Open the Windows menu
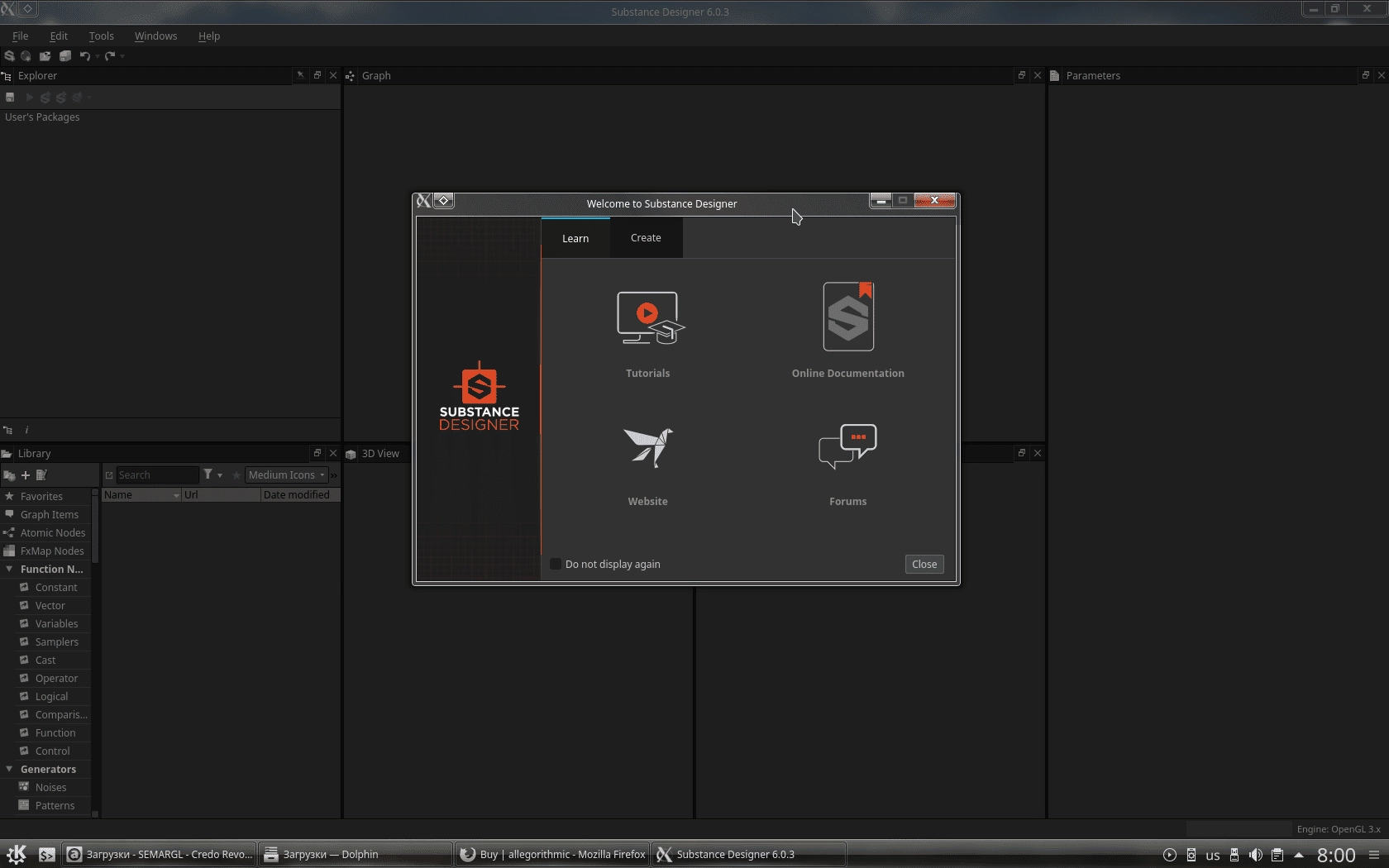This screenshot has width=1389, height=868. click(155, 36)
